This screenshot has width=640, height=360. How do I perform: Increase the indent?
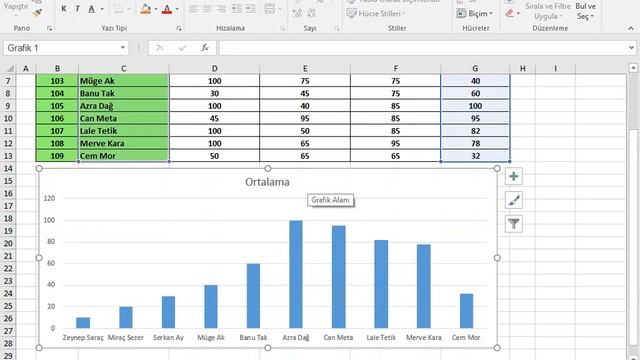pos(251,9)
